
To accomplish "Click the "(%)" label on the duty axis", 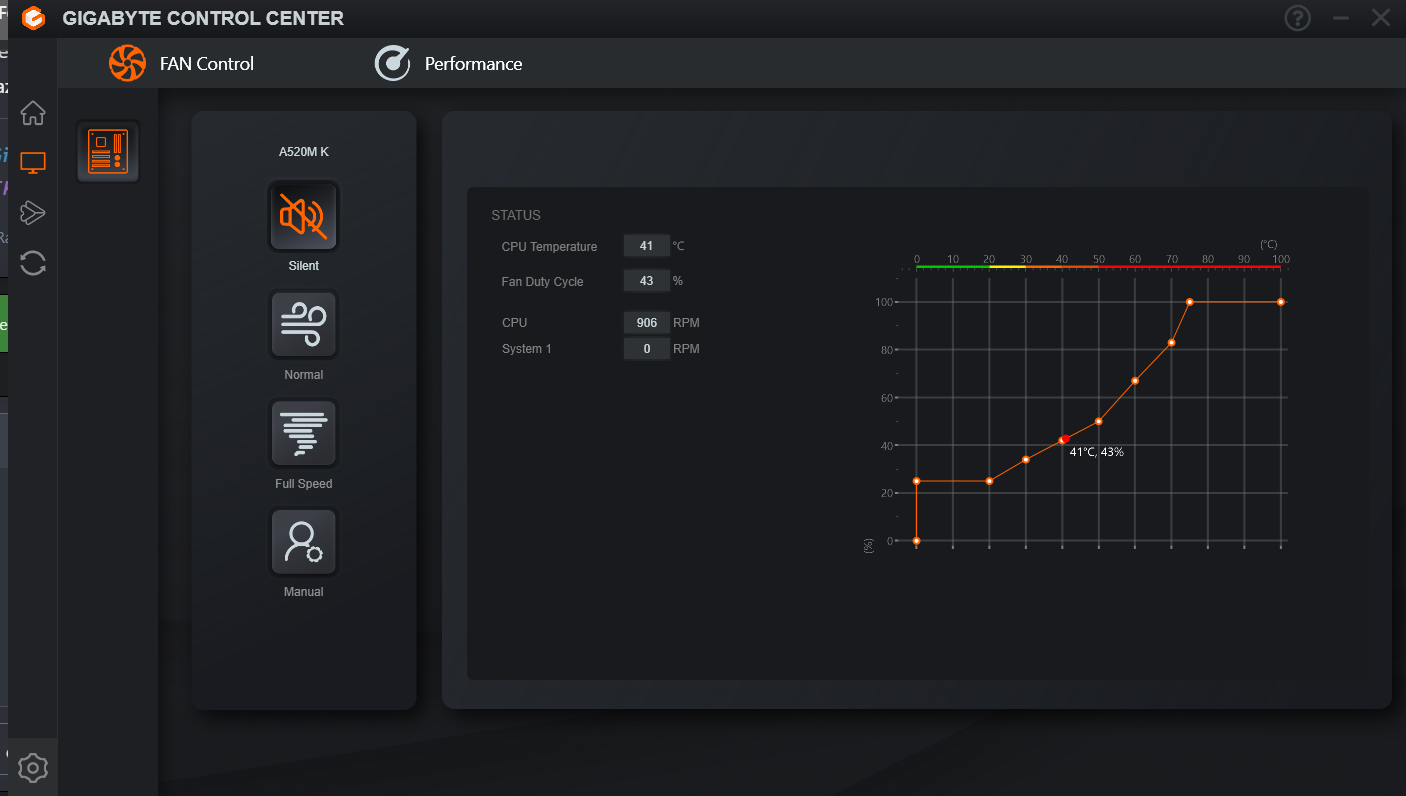I will coord(868,544).
